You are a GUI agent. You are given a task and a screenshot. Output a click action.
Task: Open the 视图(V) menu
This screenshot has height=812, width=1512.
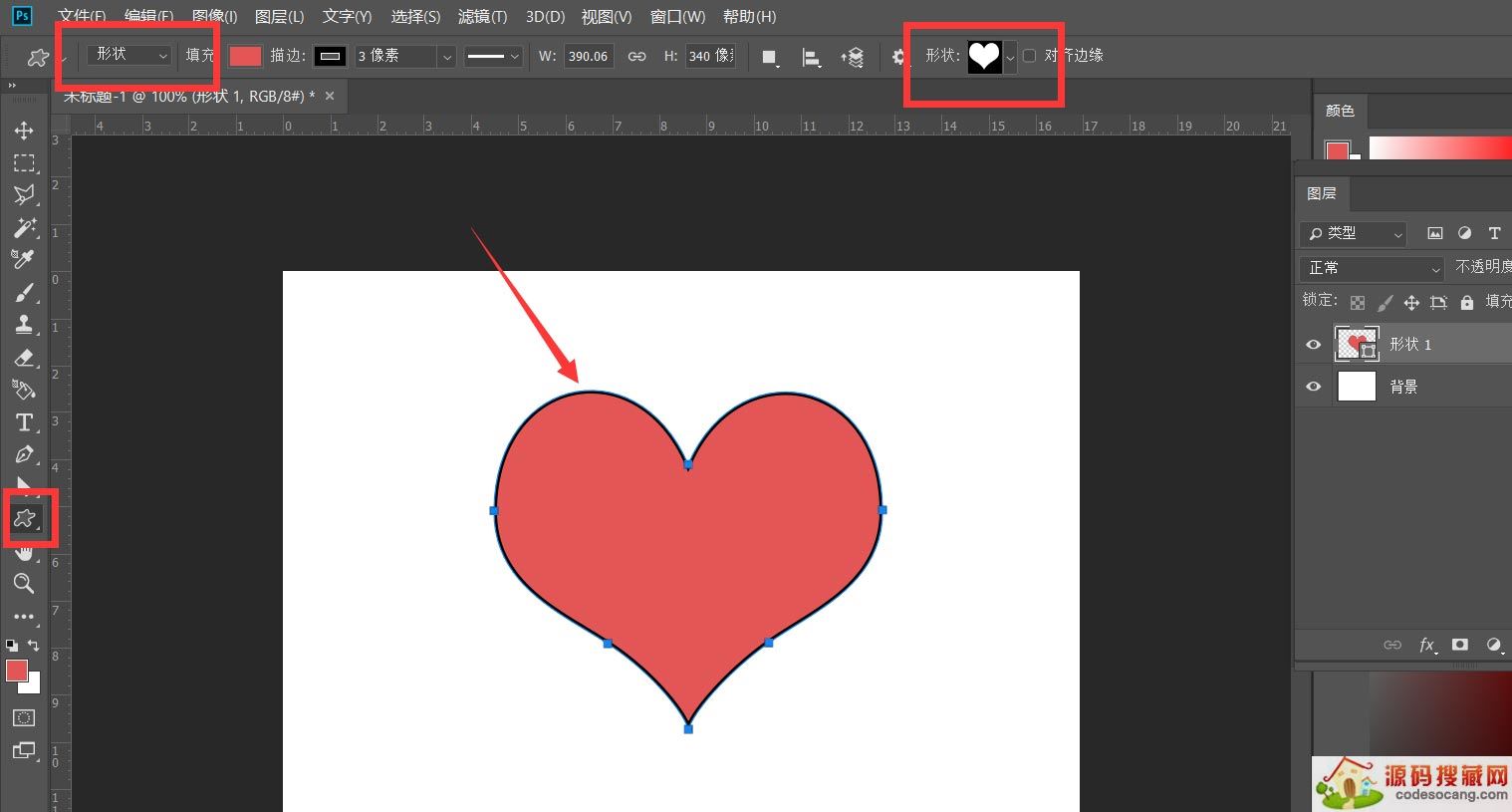point(607,16)
